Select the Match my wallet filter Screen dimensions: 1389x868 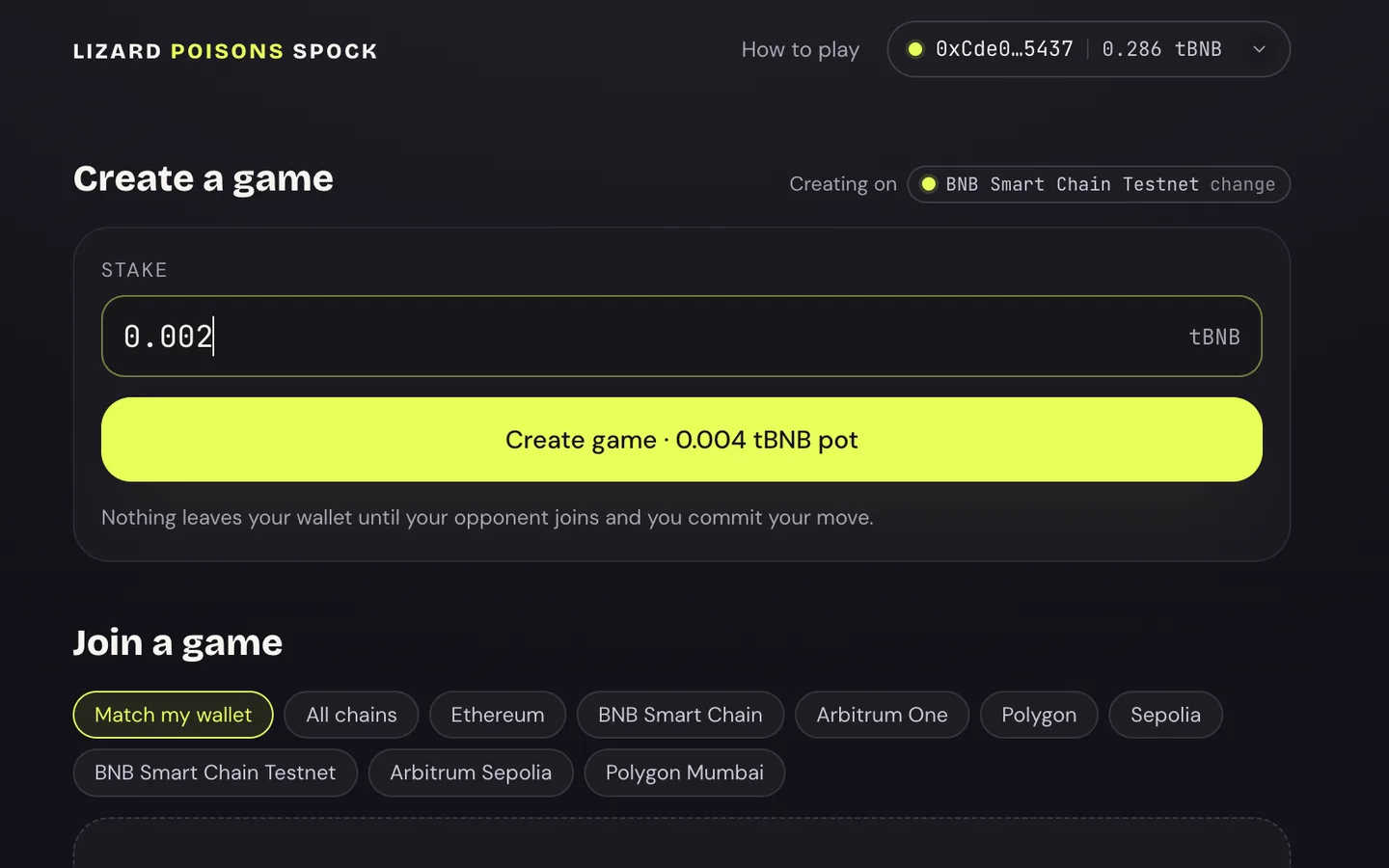[x=174, y=715]
